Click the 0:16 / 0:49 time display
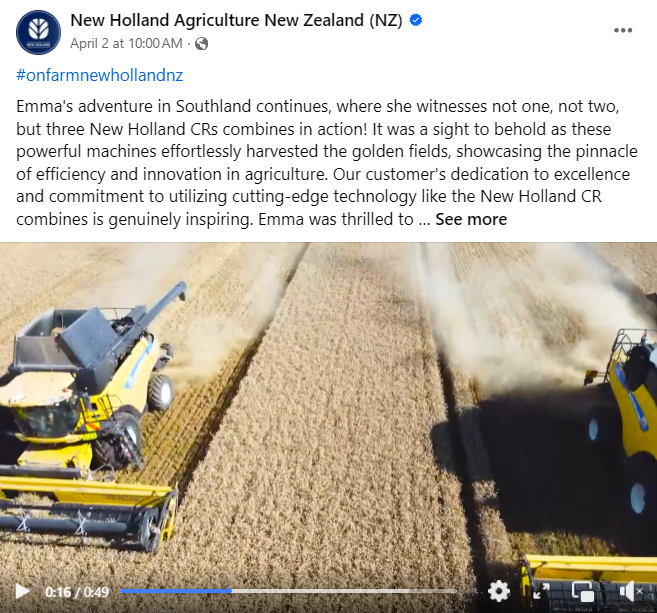Viewport: 657px width, 613px height. click(77, 592)
